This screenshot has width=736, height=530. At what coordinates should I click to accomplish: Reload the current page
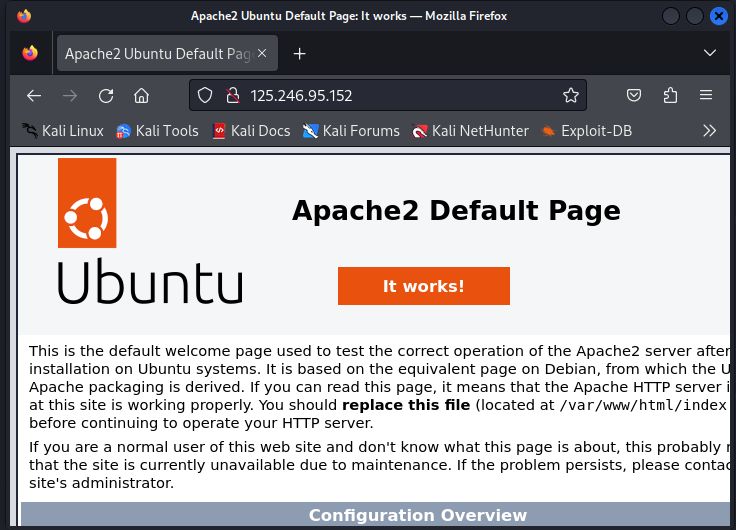106,96
